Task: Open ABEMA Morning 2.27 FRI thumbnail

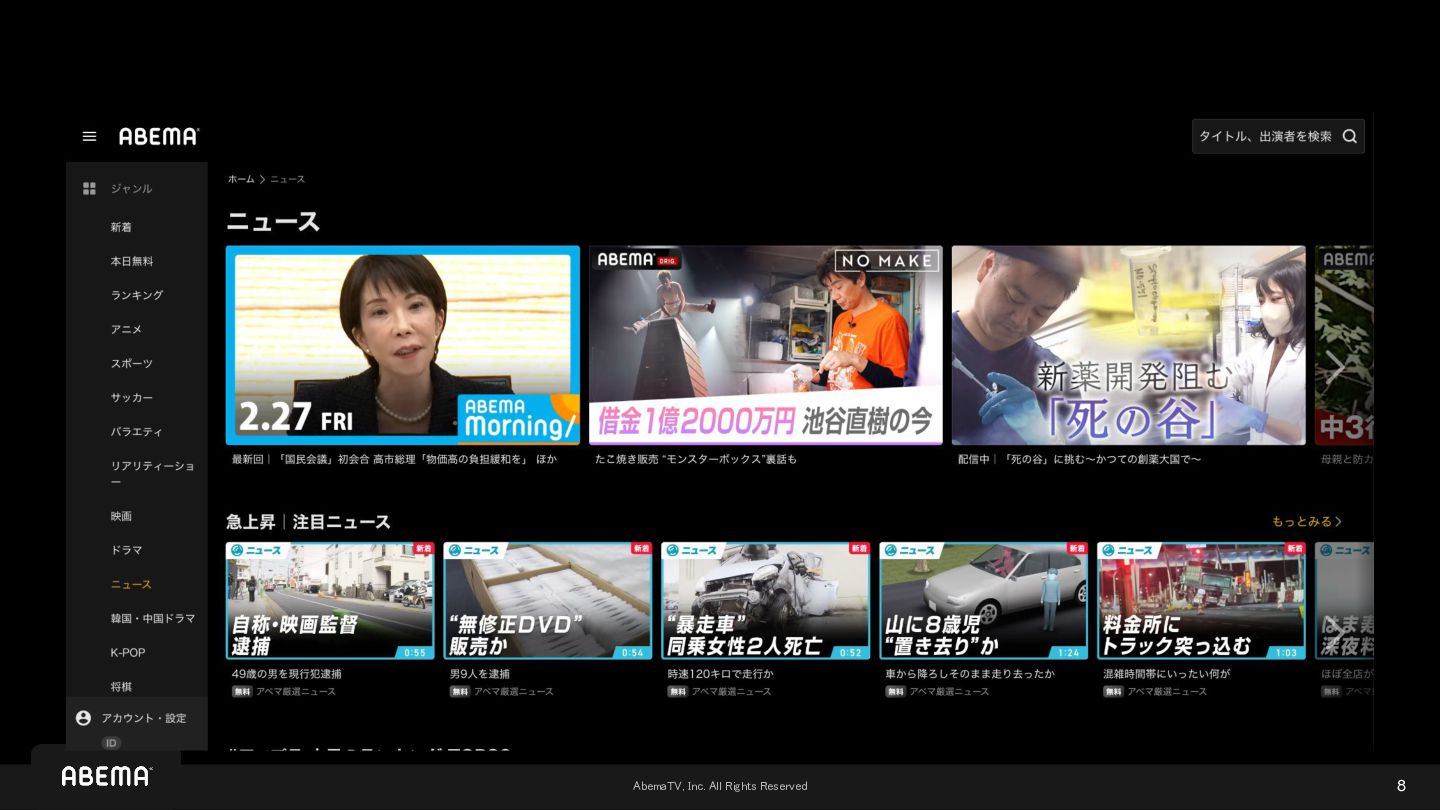Action: pos(403,345)
